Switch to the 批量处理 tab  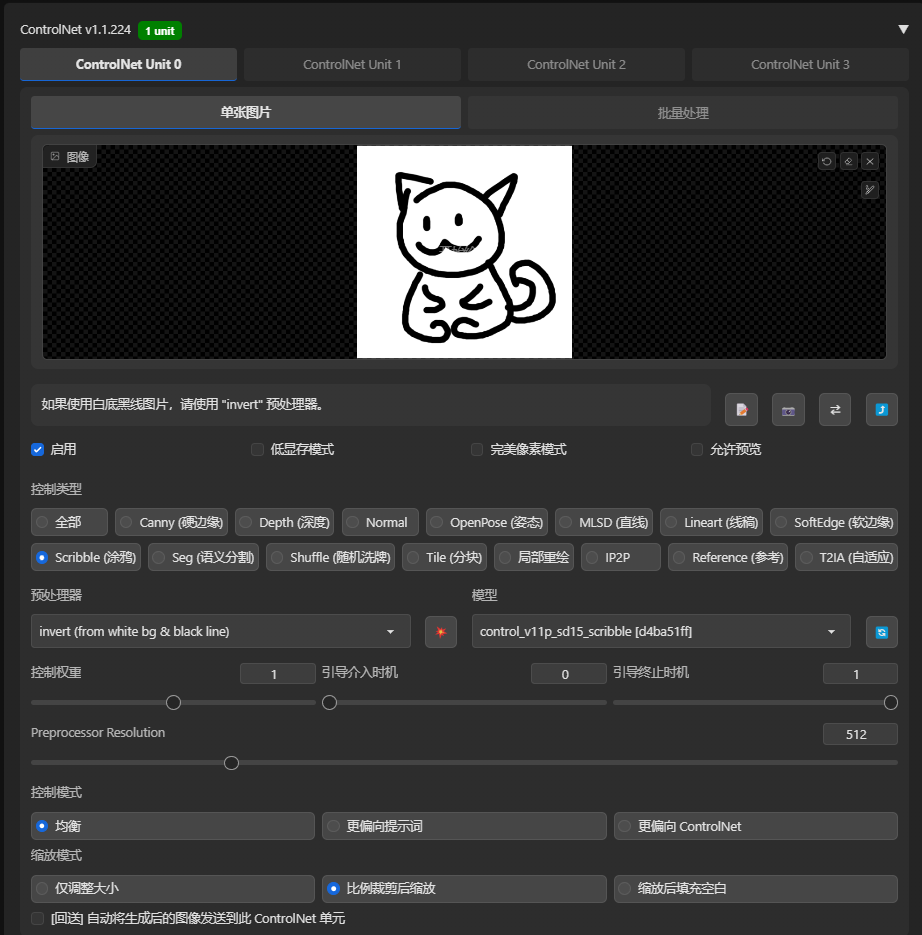682,112
